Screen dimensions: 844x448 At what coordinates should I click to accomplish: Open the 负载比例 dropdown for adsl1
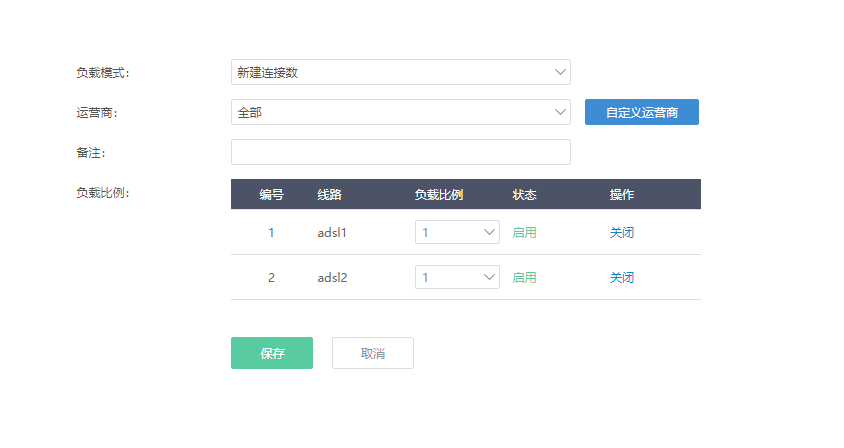[457, 232]
